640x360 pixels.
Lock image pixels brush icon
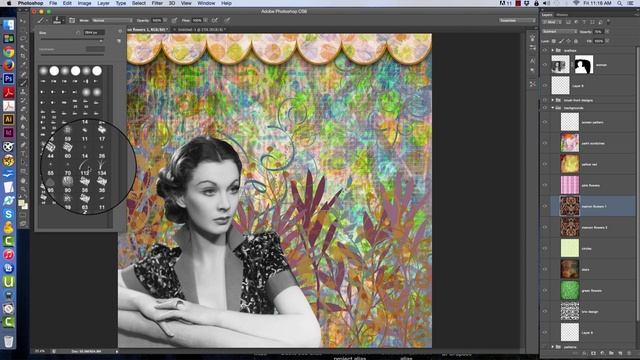point(561,41)
